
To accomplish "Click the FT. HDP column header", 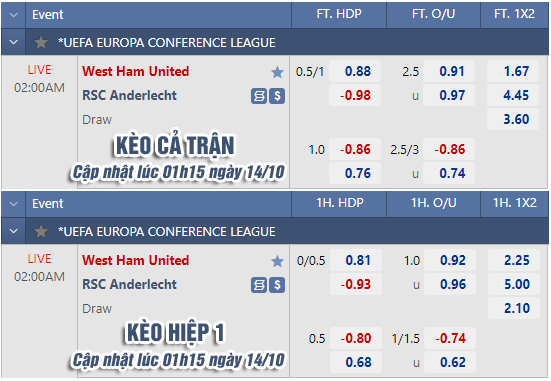I will [339, 14].
